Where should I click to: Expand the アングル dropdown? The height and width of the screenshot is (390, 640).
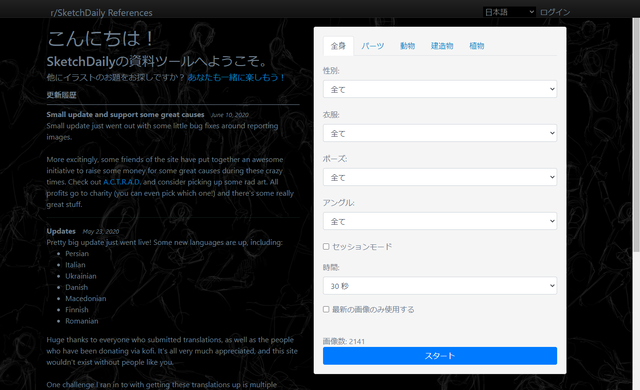(440, 221)
